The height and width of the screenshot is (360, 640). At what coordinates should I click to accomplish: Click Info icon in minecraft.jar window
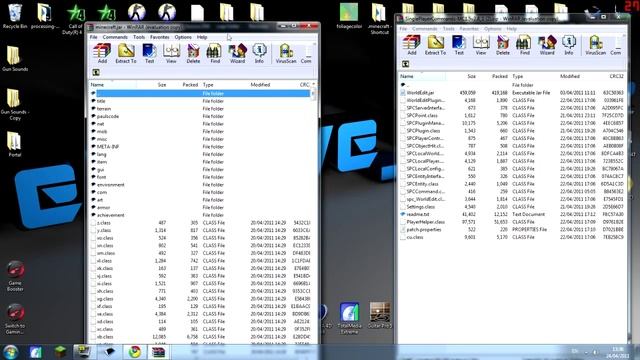click(259, 53)
